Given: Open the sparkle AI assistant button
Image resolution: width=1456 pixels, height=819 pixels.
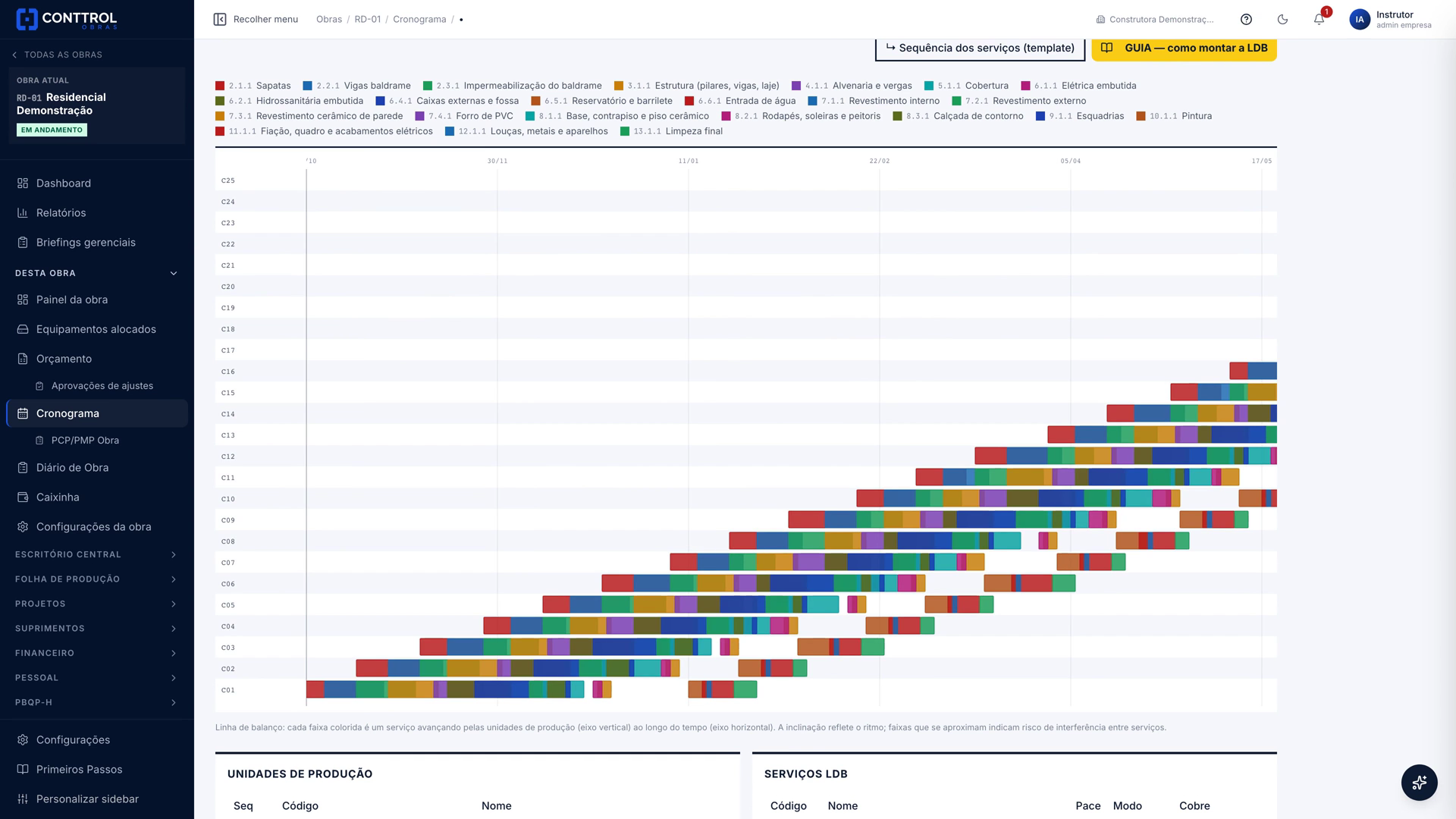Looking at the screenshot, I should pyautogui.click(x=1420, y=782).
